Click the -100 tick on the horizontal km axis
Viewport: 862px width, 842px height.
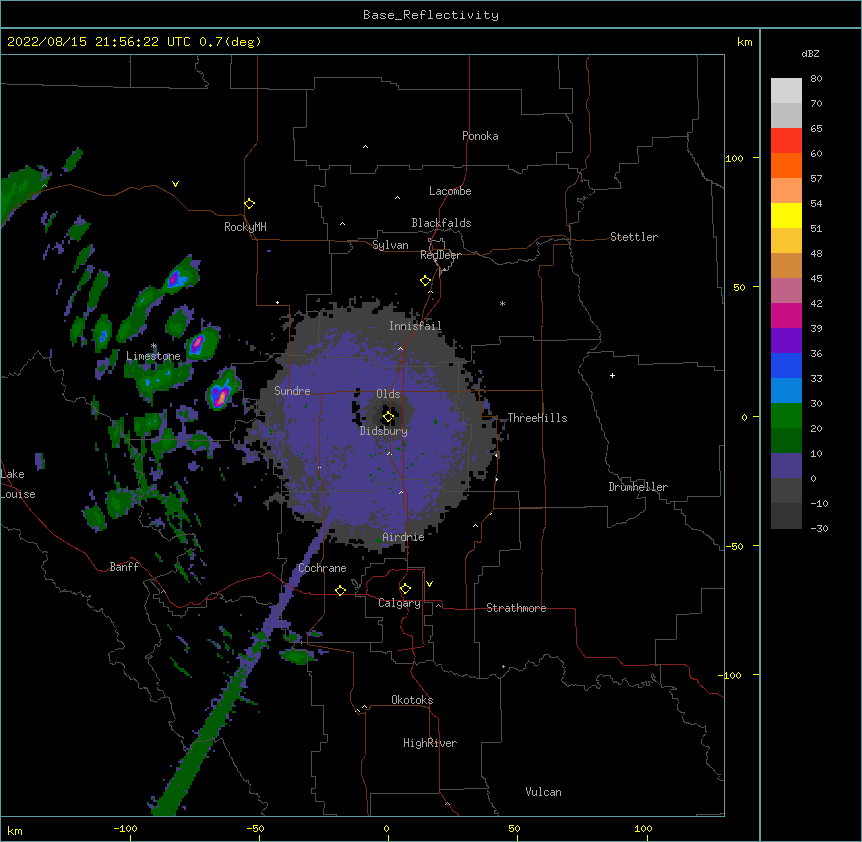point(125,828)
